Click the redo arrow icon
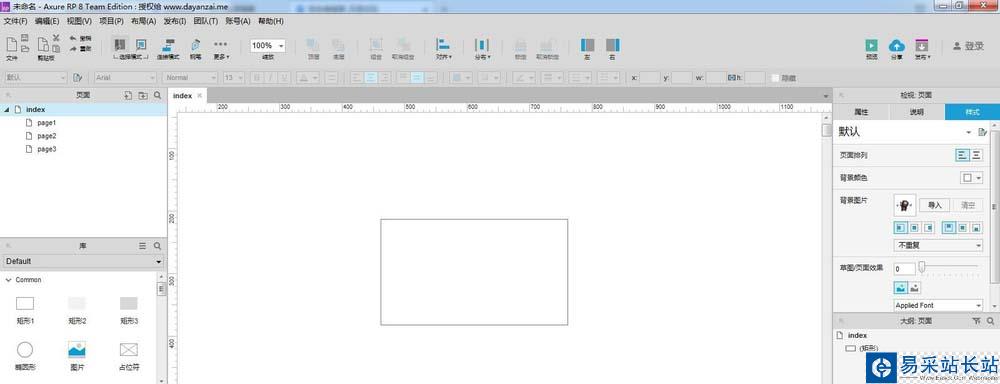The width and height of the screenshot is (1000, 384). pyautogui.click(x=73, y=48)
